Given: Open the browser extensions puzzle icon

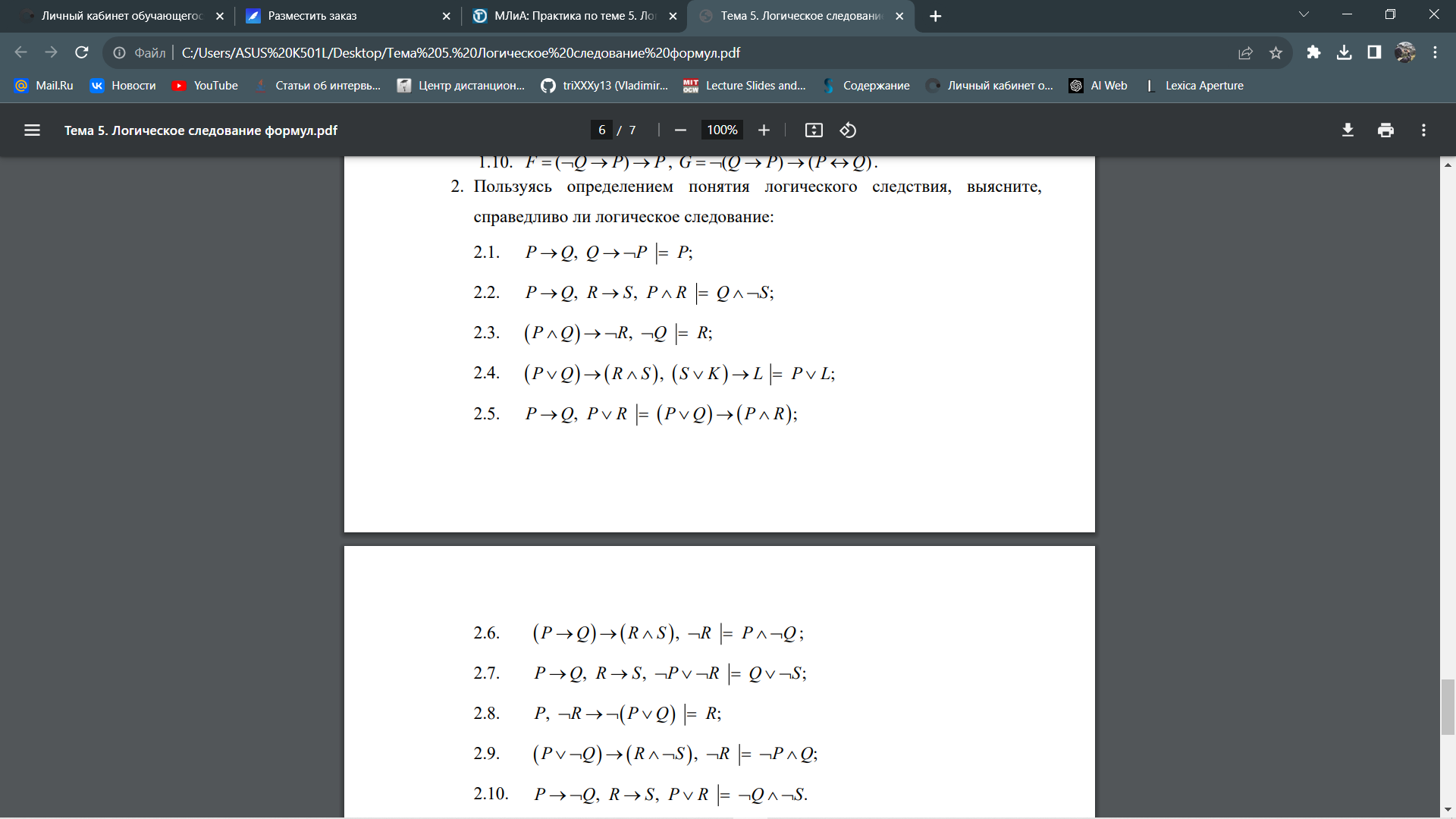Looking at the screenshot, I should pyautogui.click(x=1313, y=52).
